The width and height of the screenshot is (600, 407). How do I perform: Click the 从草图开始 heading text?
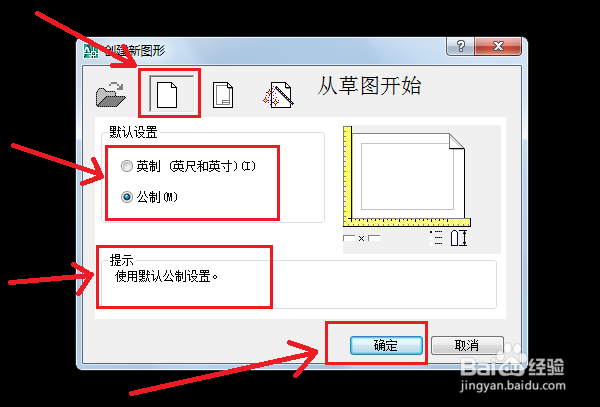point(369,86)
